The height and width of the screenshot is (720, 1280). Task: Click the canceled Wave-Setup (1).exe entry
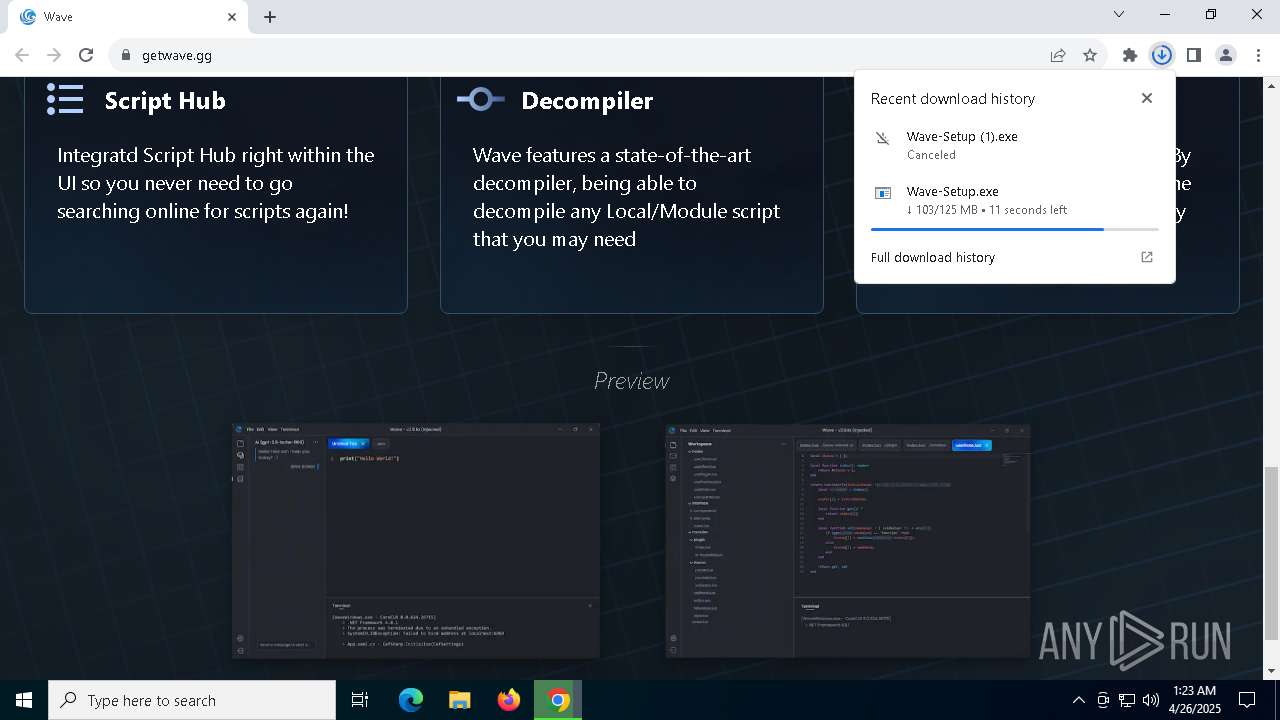(1014, 145)
